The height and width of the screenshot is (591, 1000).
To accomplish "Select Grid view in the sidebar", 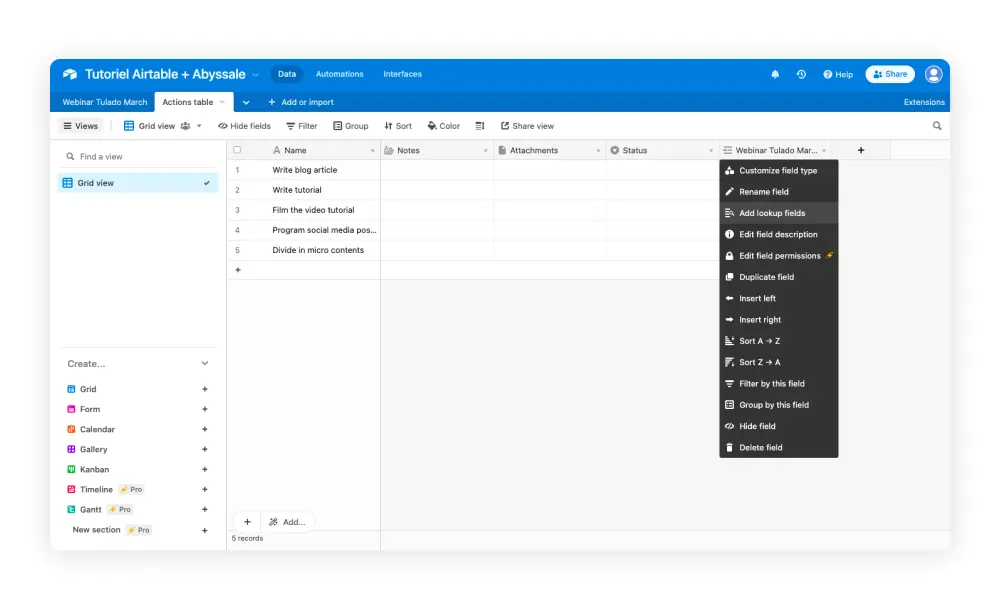I will [138, 183].
